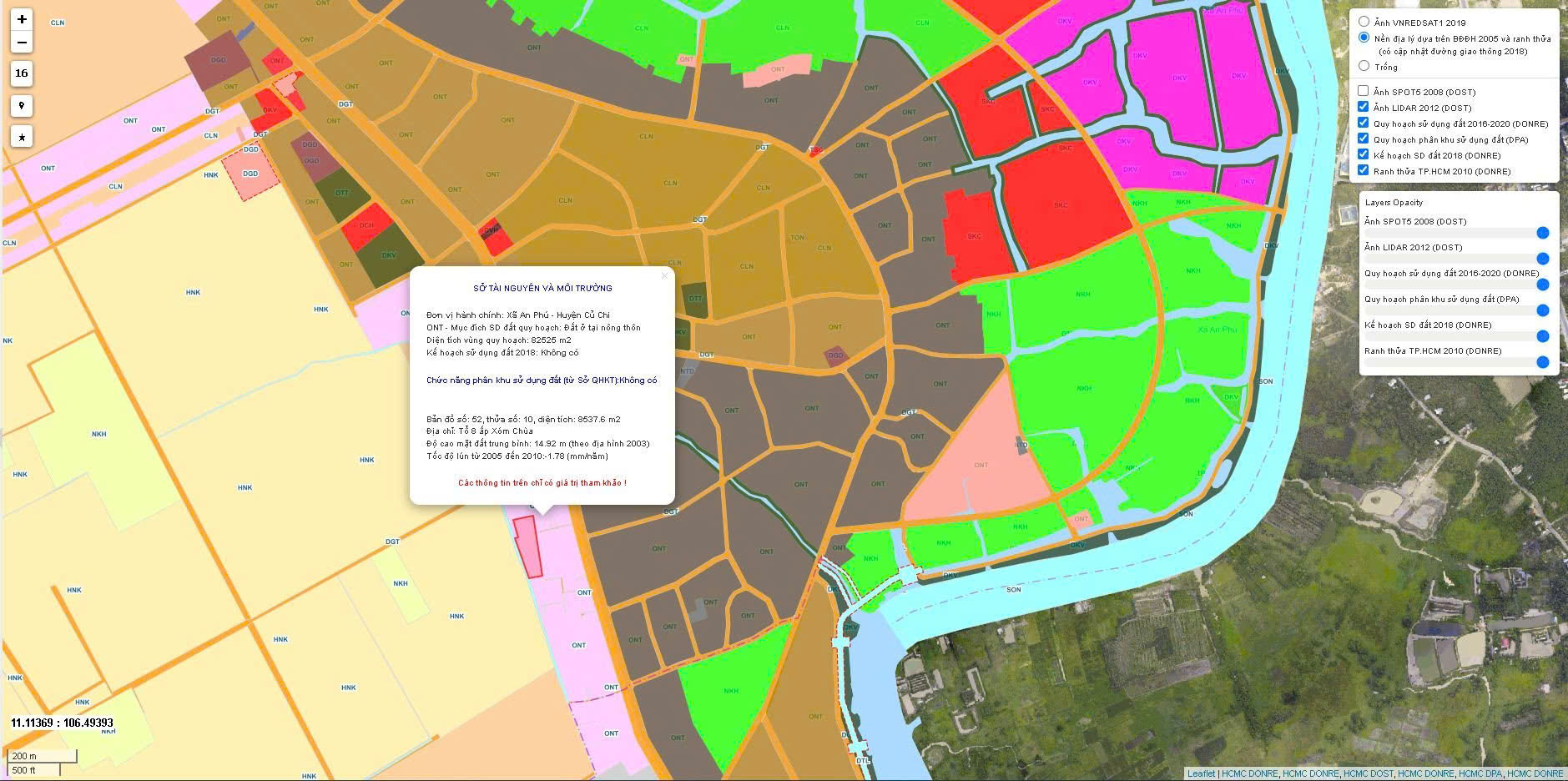This screenshot has height=781, width=1568.
Task: Click the Ảnh LIDAR 2012 opacity slider handle
Action: click(1542, 259)
